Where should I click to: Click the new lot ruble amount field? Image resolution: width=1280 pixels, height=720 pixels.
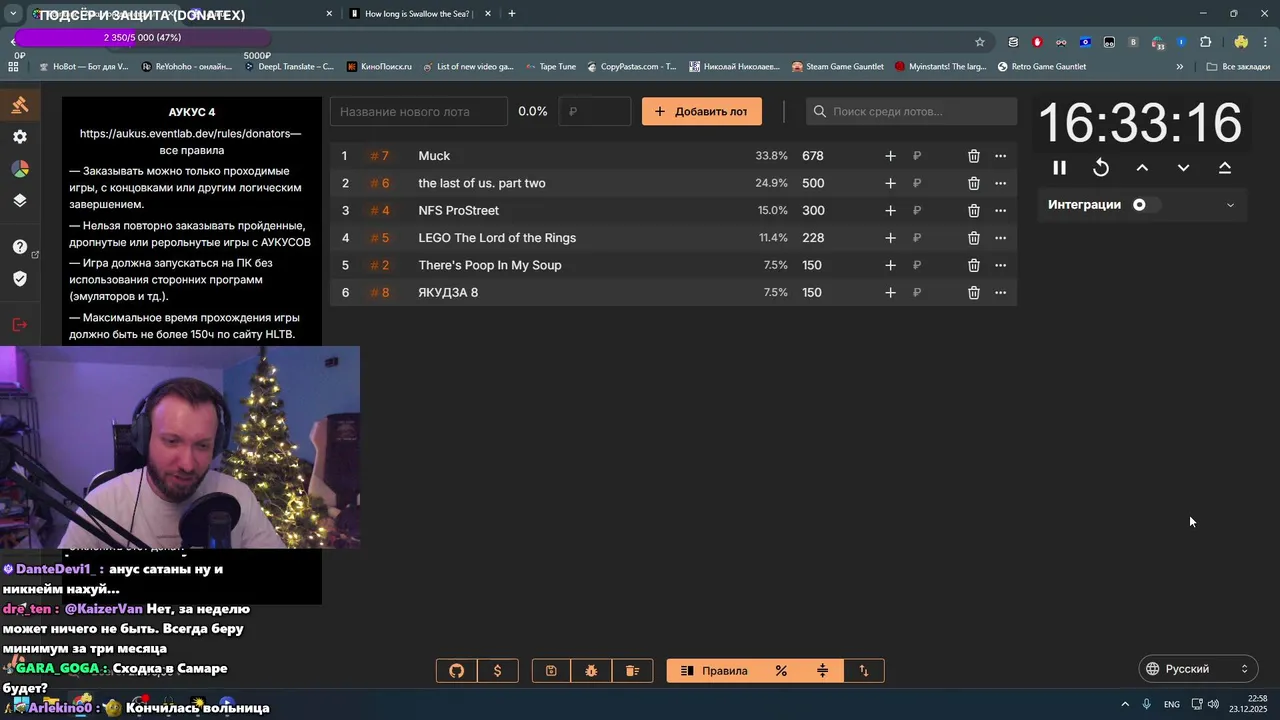coord(596,112)
